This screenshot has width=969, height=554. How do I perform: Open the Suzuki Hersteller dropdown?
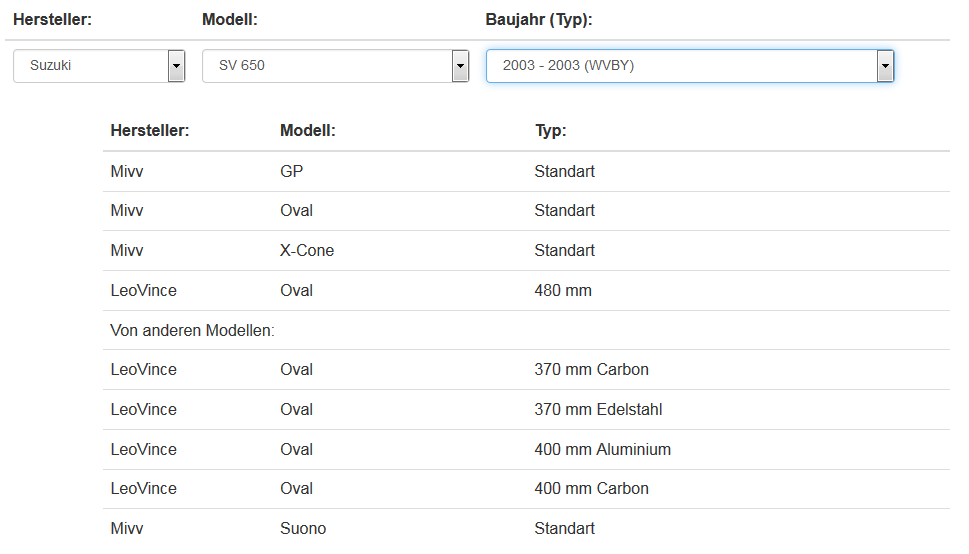coord(98,66)
